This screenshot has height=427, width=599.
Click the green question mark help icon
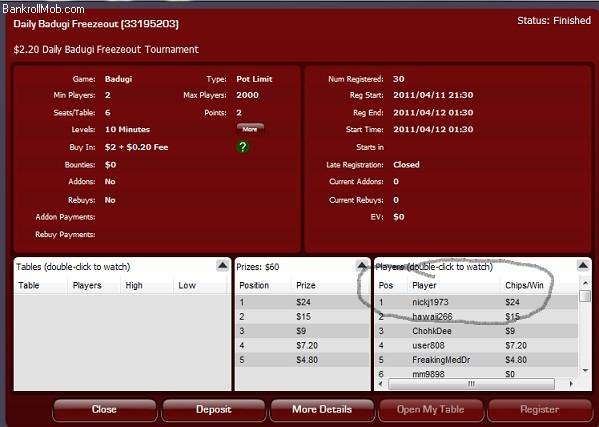pyautogui.click(x=243, y=147)
